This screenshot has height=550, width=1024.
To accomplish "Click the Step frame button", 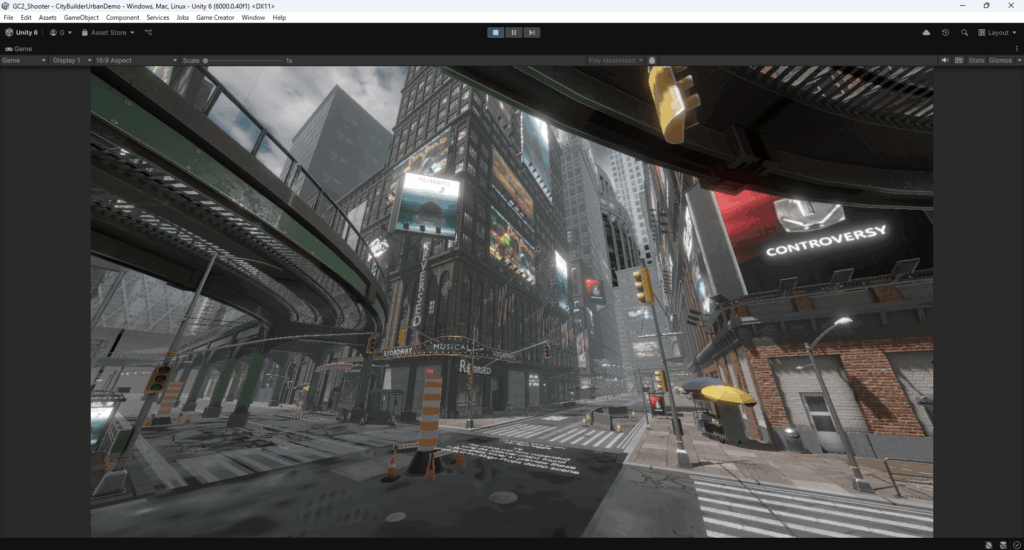I will pyautogui.click(x=532, y=32).
